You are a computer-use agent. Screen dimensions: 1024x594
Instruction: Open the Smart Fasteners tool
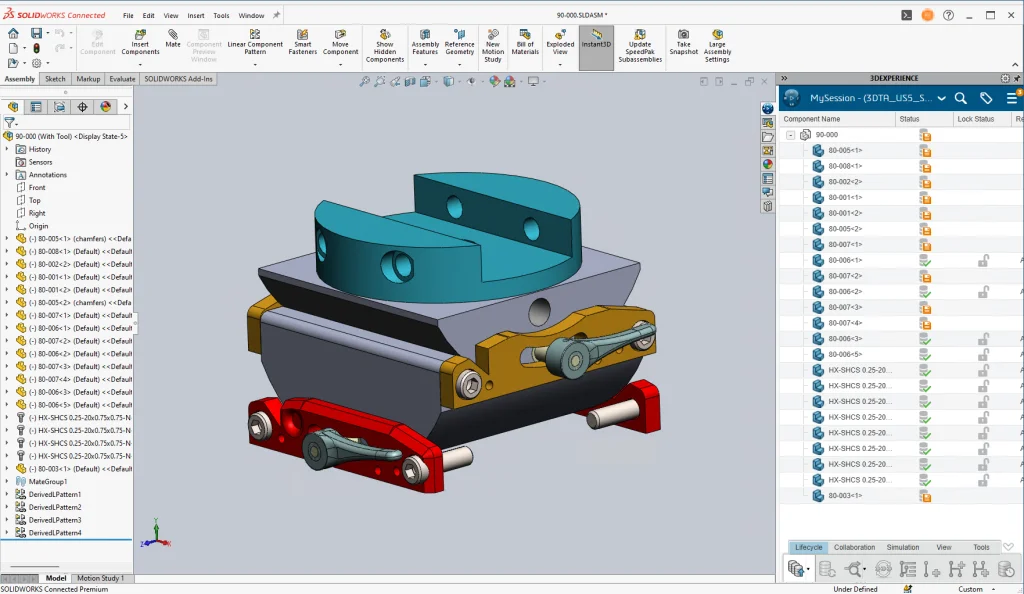(x=302, y=42)
